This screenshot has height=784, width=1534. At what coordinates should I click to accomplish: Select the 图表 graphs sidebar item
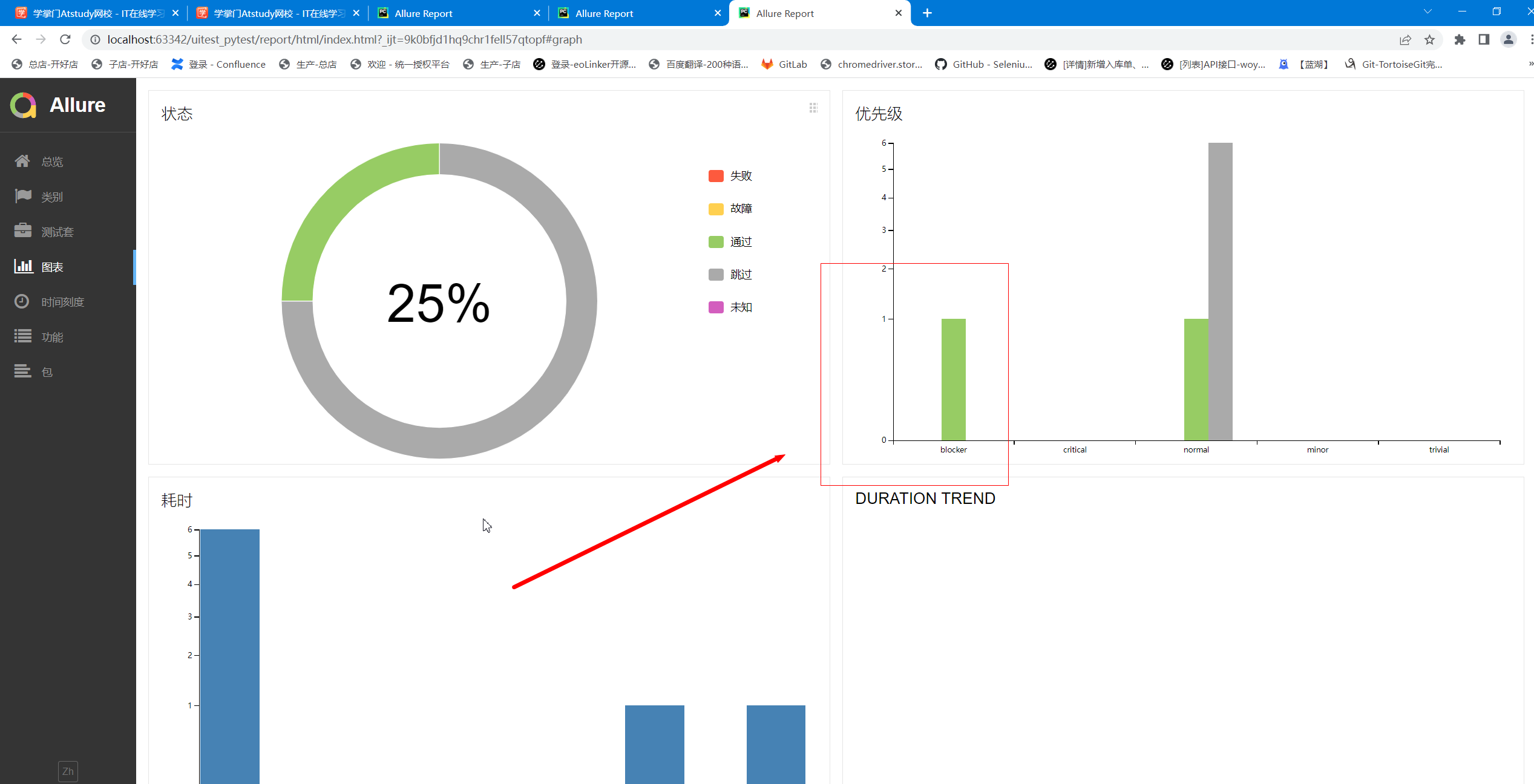tap(52, 267)
